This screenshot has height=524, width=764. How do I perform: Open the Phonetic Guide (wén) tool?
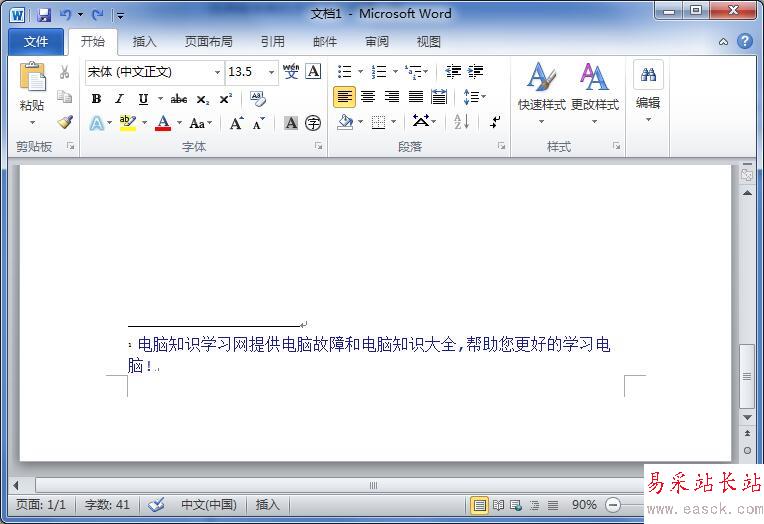291,71
